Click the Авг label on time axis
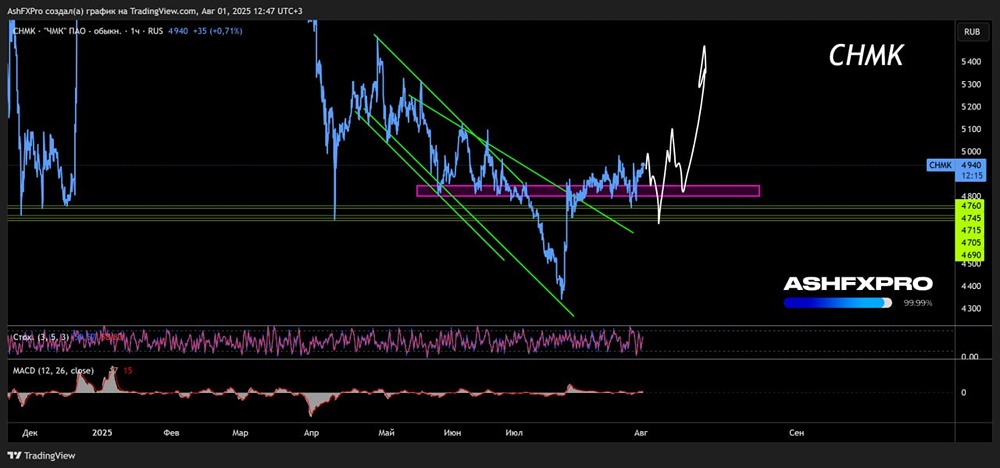1000x468 pixels. [641, 433]
